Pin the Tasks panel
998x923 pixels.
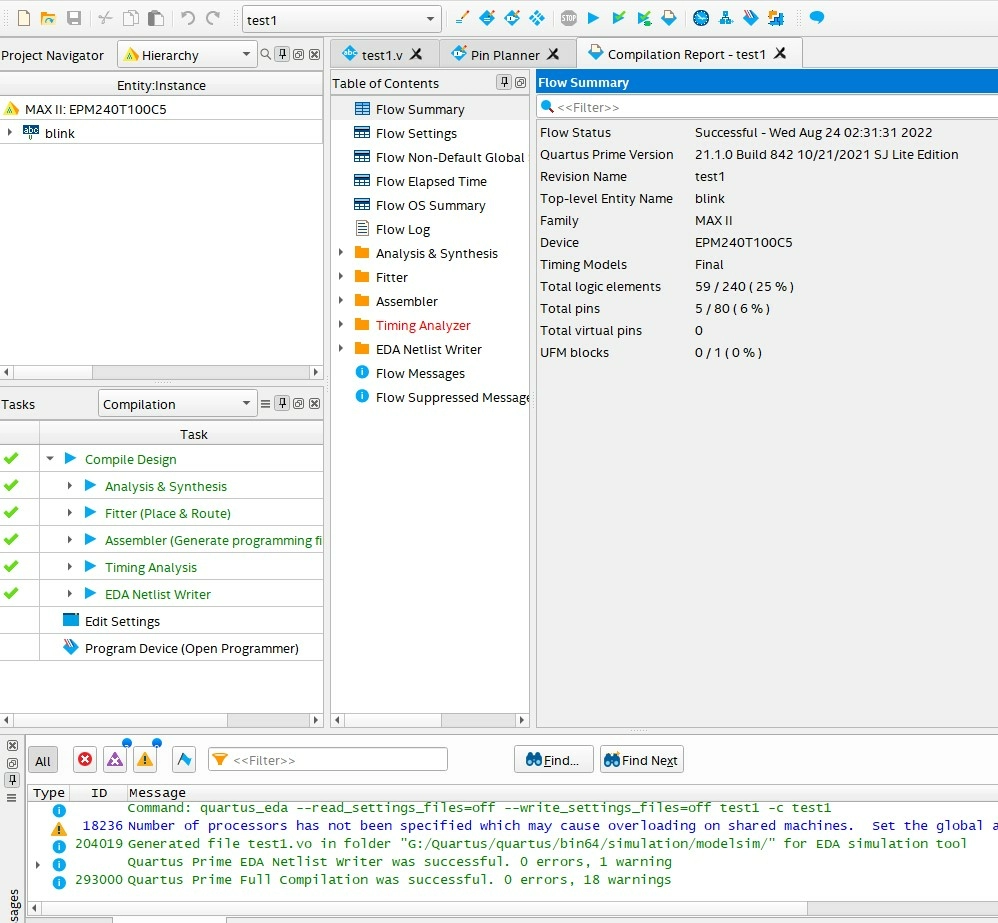coord(283,404)
